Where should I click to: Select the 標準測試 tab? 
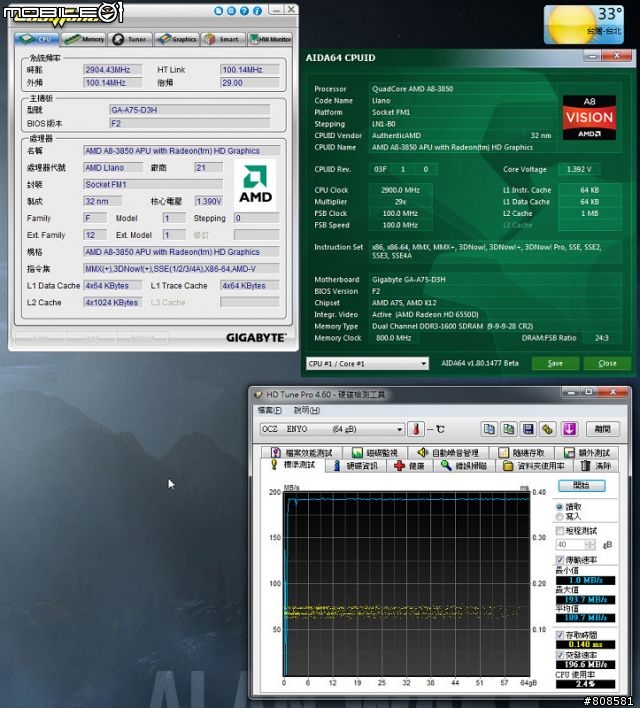[x=293, y=465]
